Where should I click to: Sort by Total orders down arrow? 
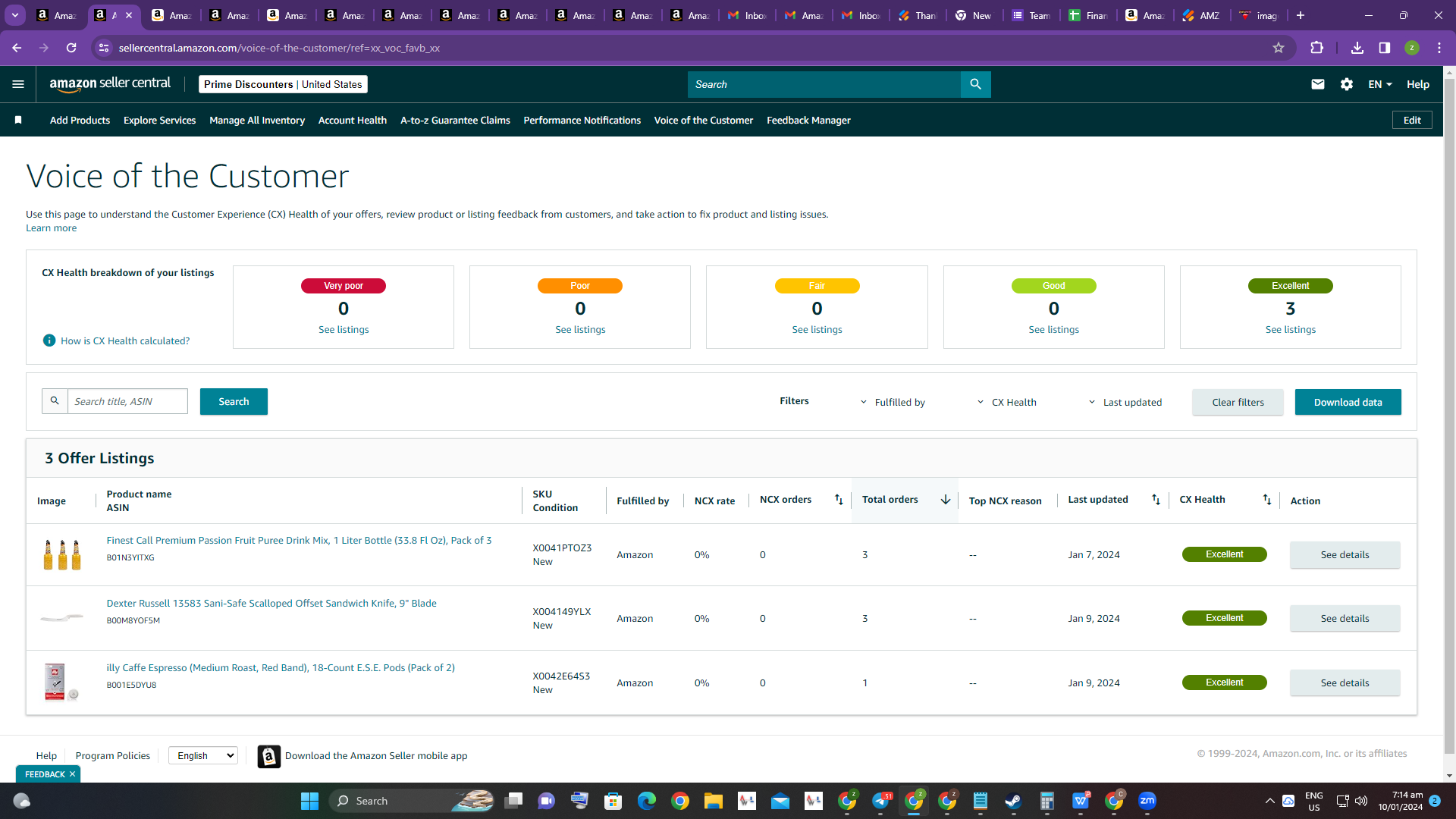(x=946, y=499)
